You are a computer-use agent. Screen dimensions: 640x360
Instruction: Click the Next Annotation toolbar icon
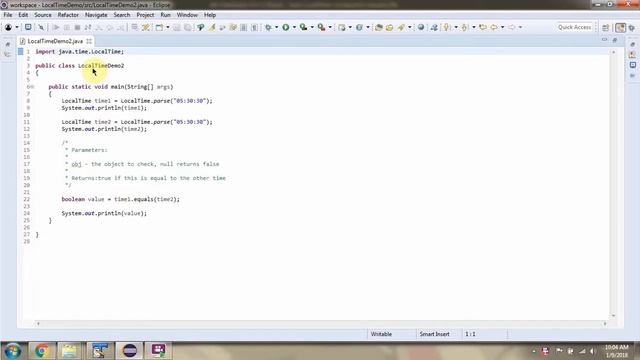[447, 27]
